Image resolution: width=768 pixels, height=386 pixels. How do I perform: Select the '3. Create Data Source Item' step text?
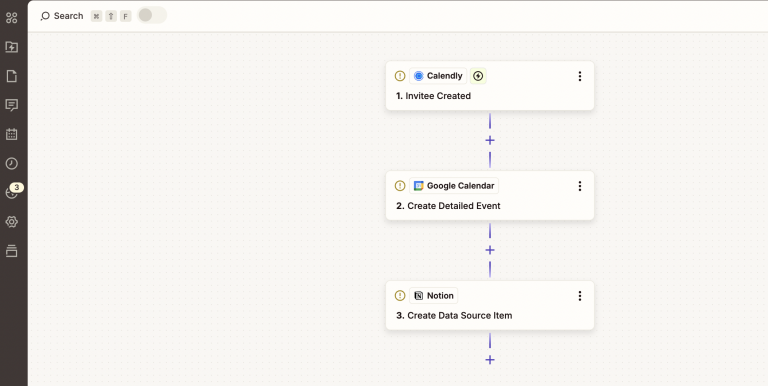[454, 315]
